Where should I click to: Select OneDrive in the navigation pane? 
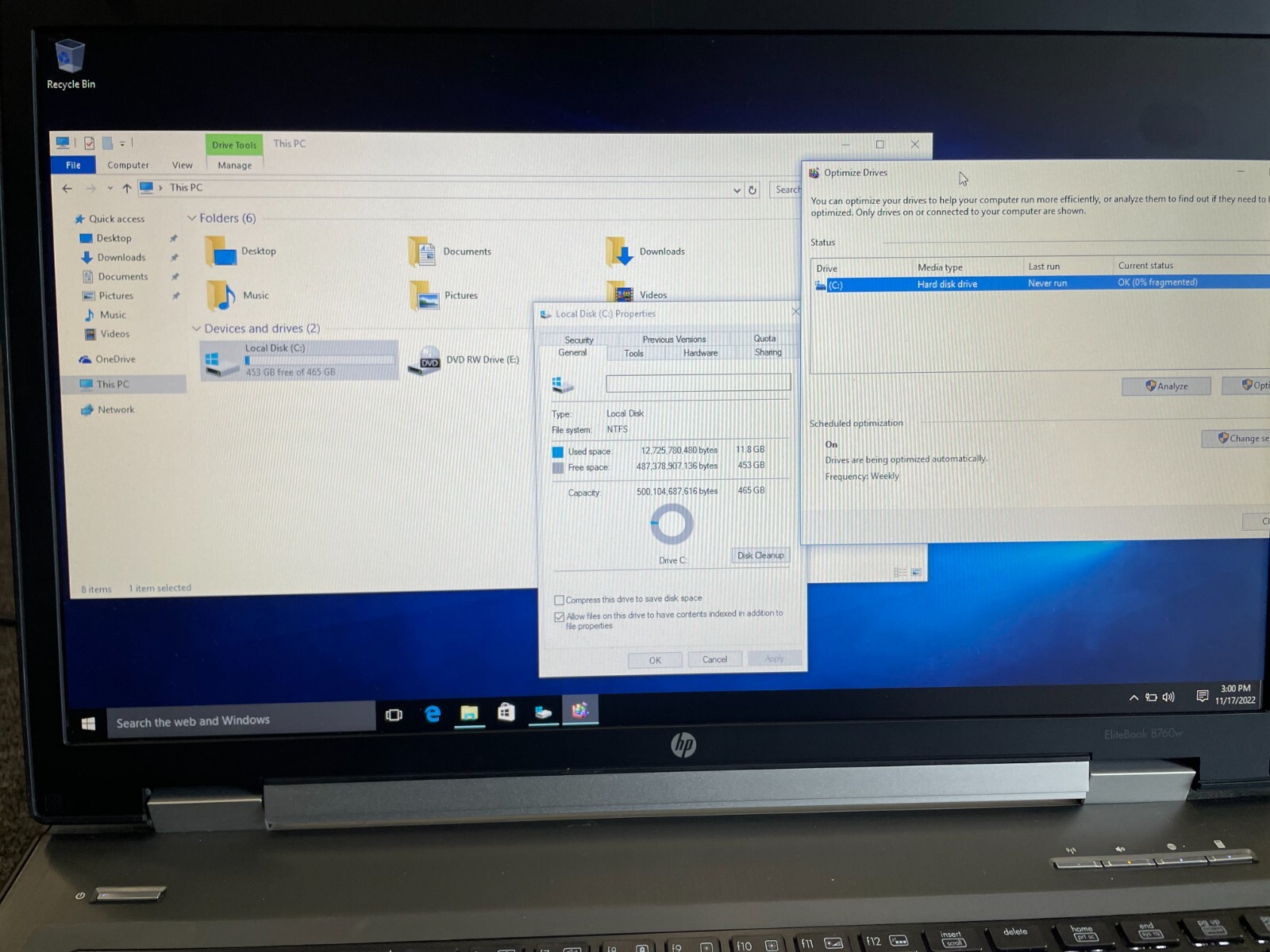pos(107,359)
